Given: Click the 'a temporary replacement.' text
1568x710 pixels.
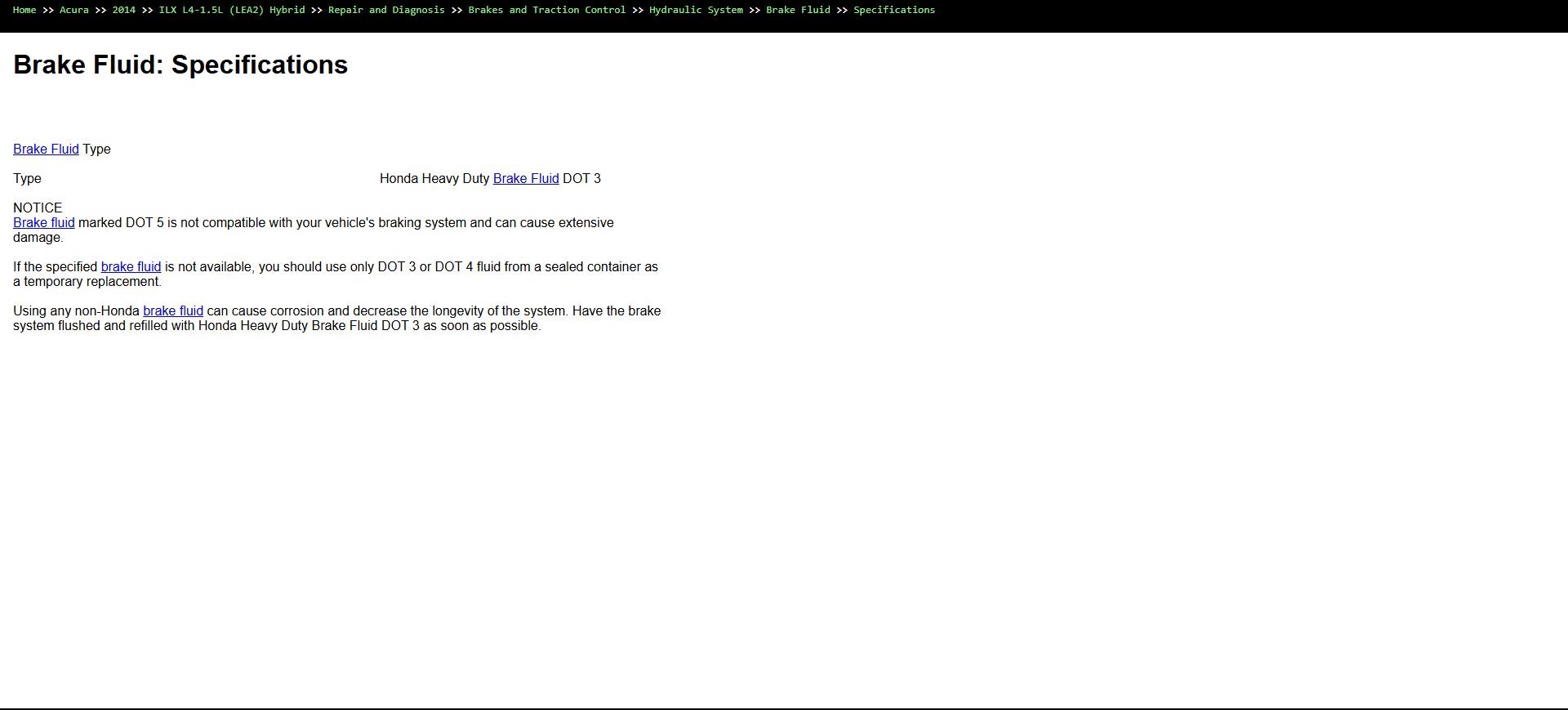Looking at the screenshot, I should (x=87, y=282).
